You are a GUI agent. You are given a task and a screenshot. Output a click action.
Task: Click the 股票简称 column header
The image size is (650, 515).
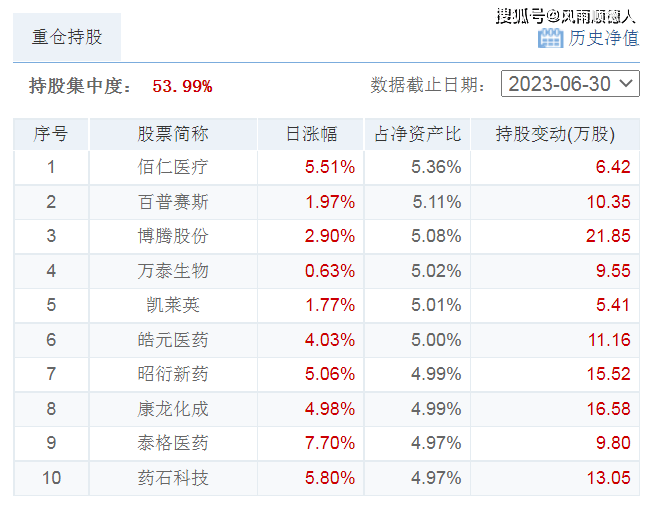click(x=173, y=134)
